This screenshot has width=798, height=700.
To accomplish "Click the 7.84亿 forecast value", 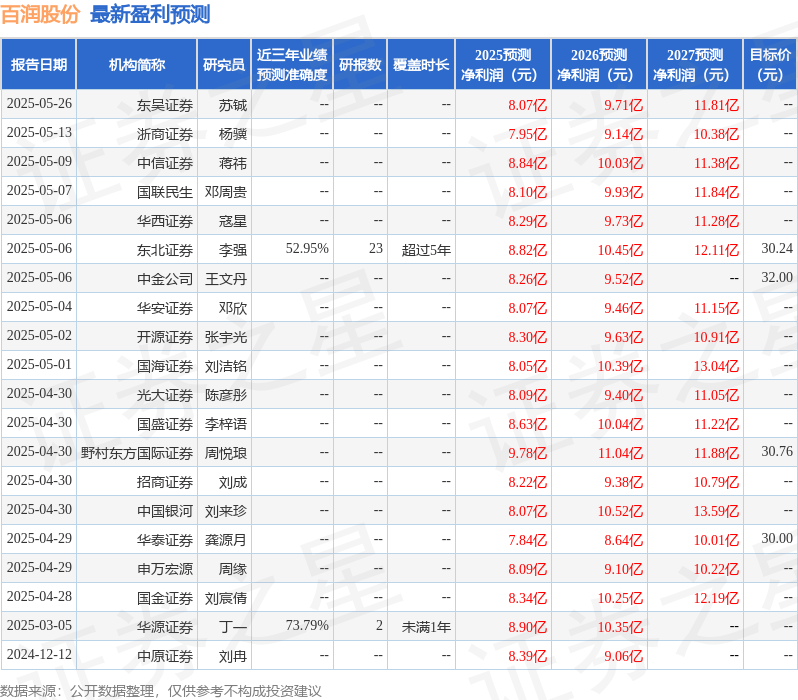I will [528, 541].
